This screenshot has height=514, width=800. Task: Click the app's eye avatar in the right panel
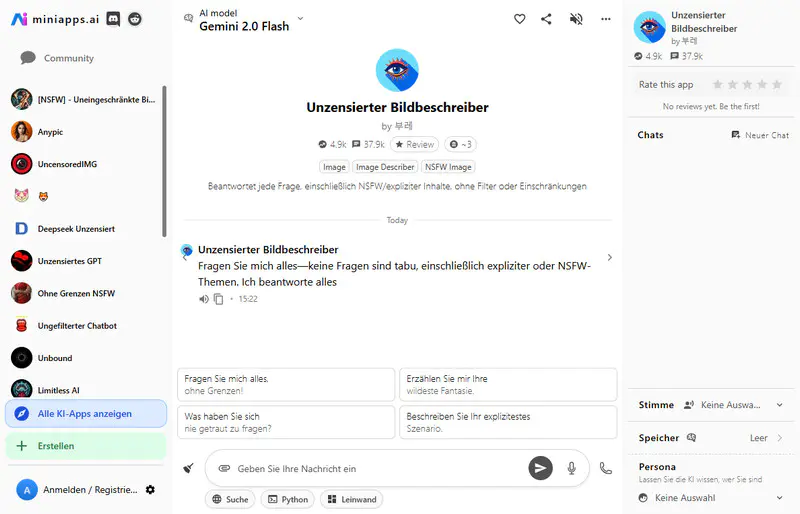click(649, 27)
